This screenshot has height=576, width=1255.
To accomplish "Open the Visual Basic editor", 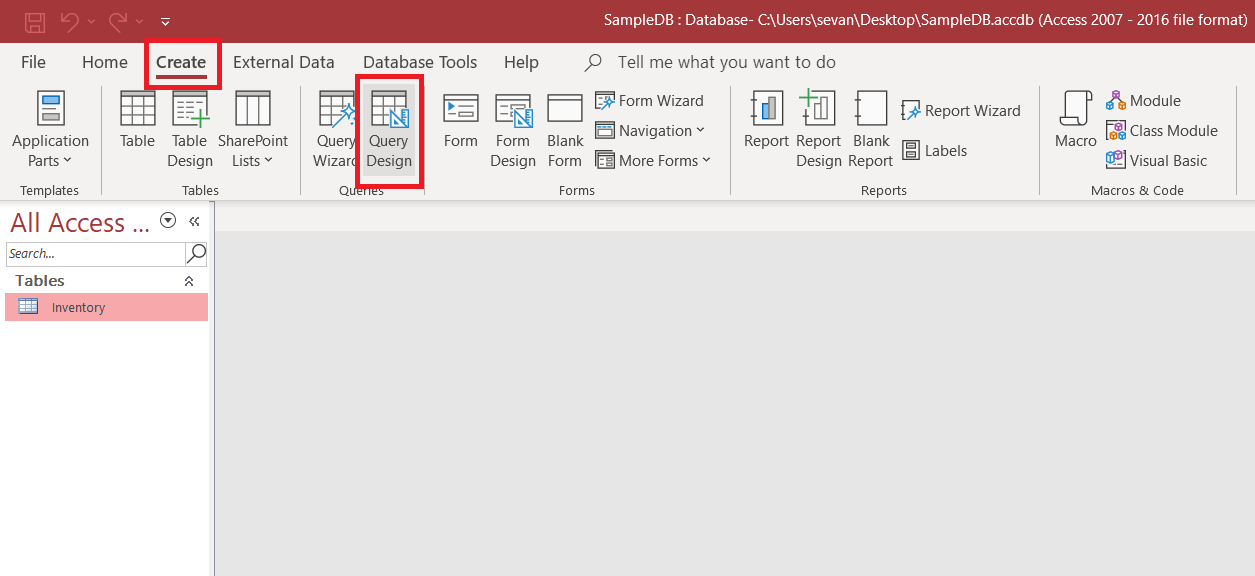I will [x=1156, y=160].
